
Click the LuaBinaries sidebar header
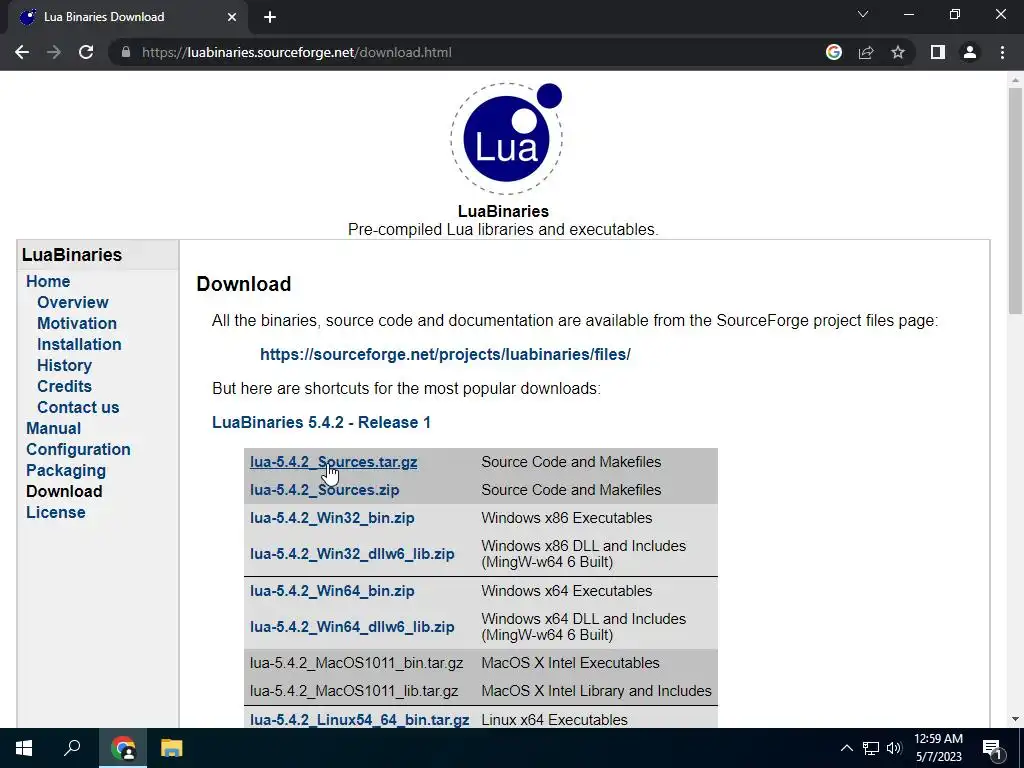pyautogui.click(x=72, y=255)
